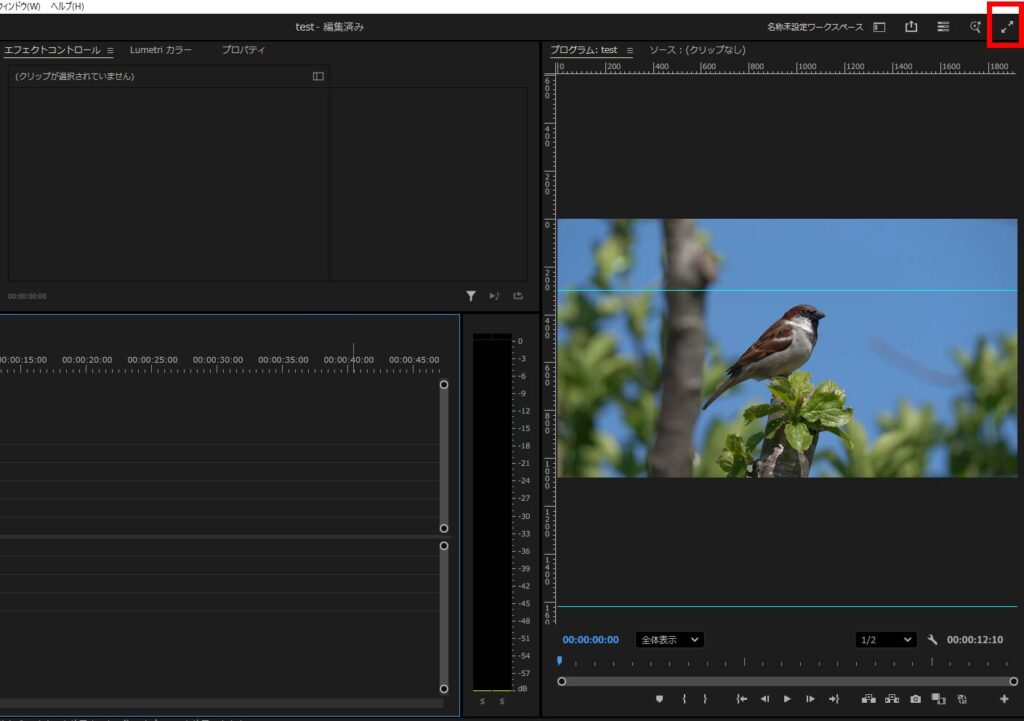
Task: Toggle audio loop playback in Effect Controls
Action: pos(494,296)
